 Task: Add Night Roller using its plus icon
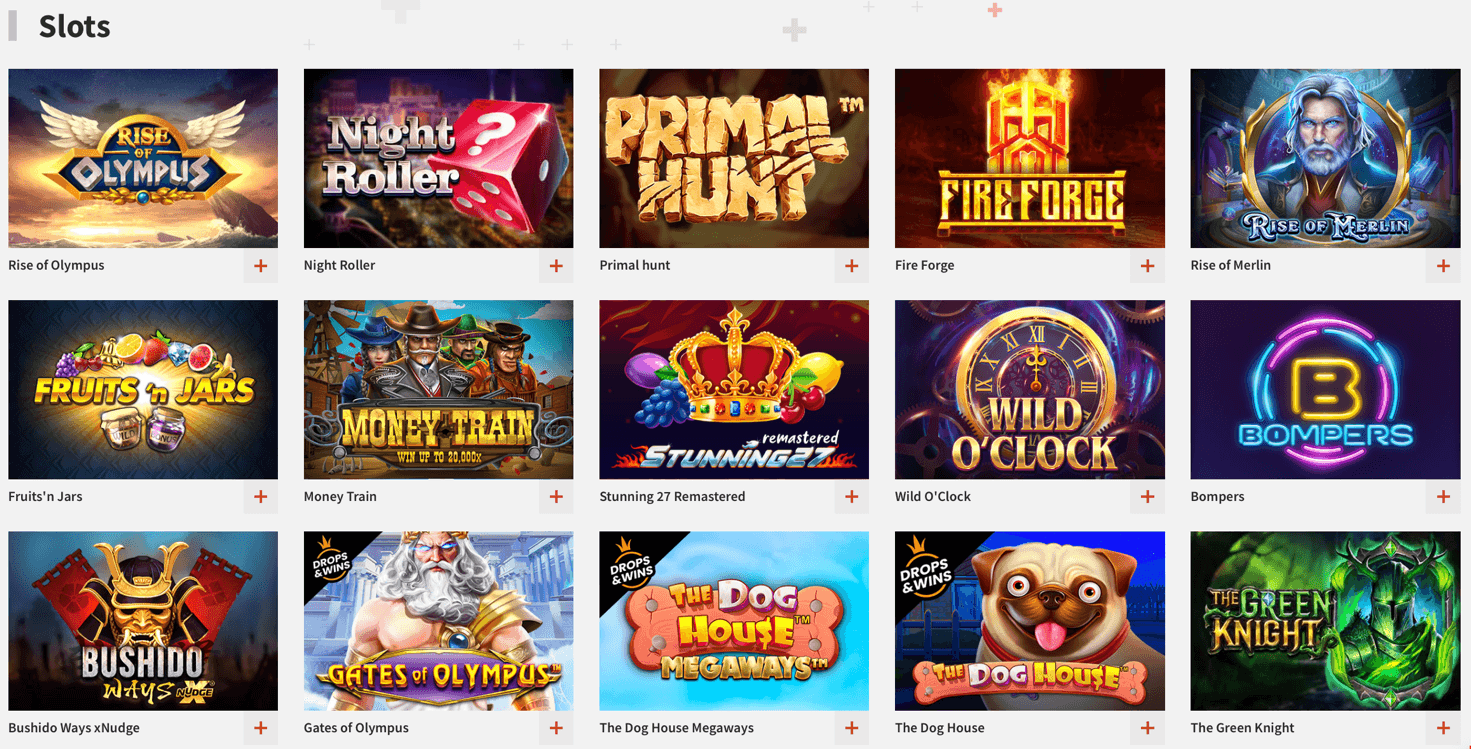pyautogui.click(x=556, y=266)
